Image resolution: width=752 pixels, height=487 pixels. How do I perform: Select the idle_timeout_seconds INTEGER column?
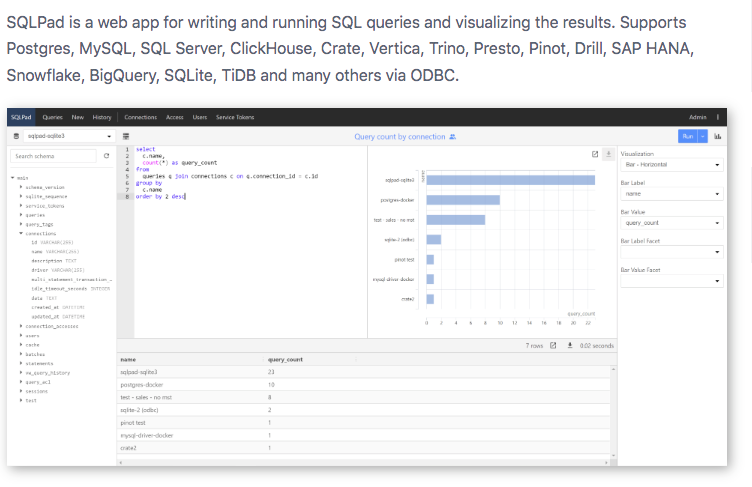pos(70,289)
